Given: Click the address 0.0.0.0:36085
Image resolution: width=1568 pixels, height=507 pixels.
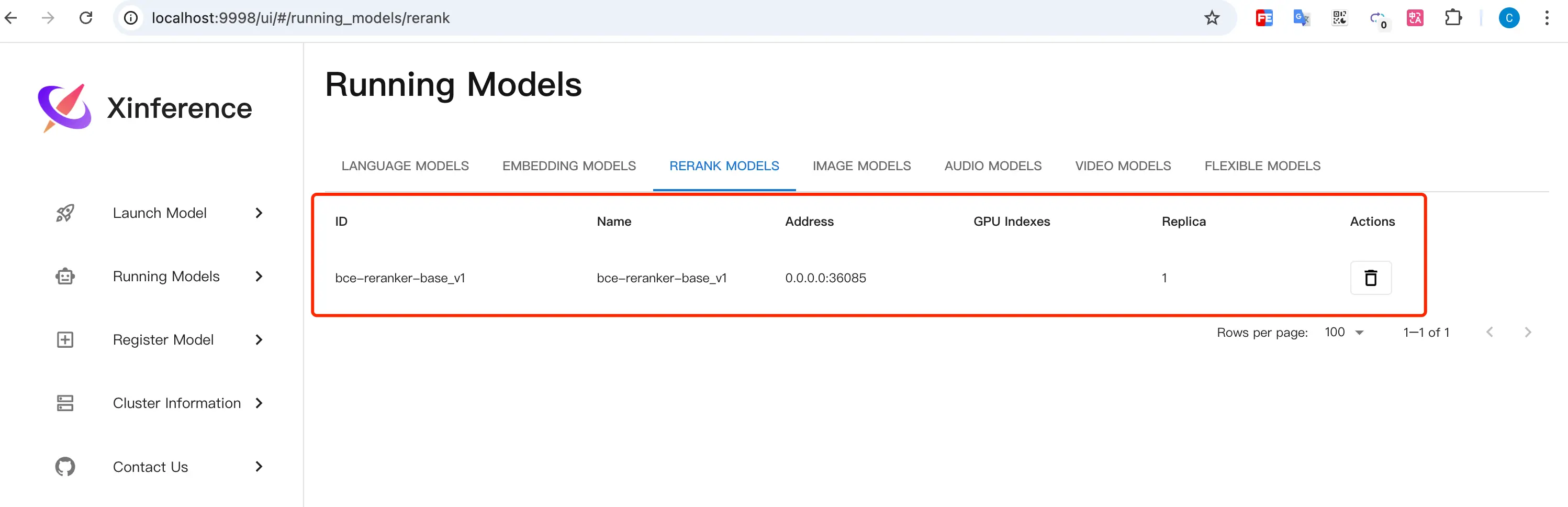Looking at the screenshot, I should point(825,278).
